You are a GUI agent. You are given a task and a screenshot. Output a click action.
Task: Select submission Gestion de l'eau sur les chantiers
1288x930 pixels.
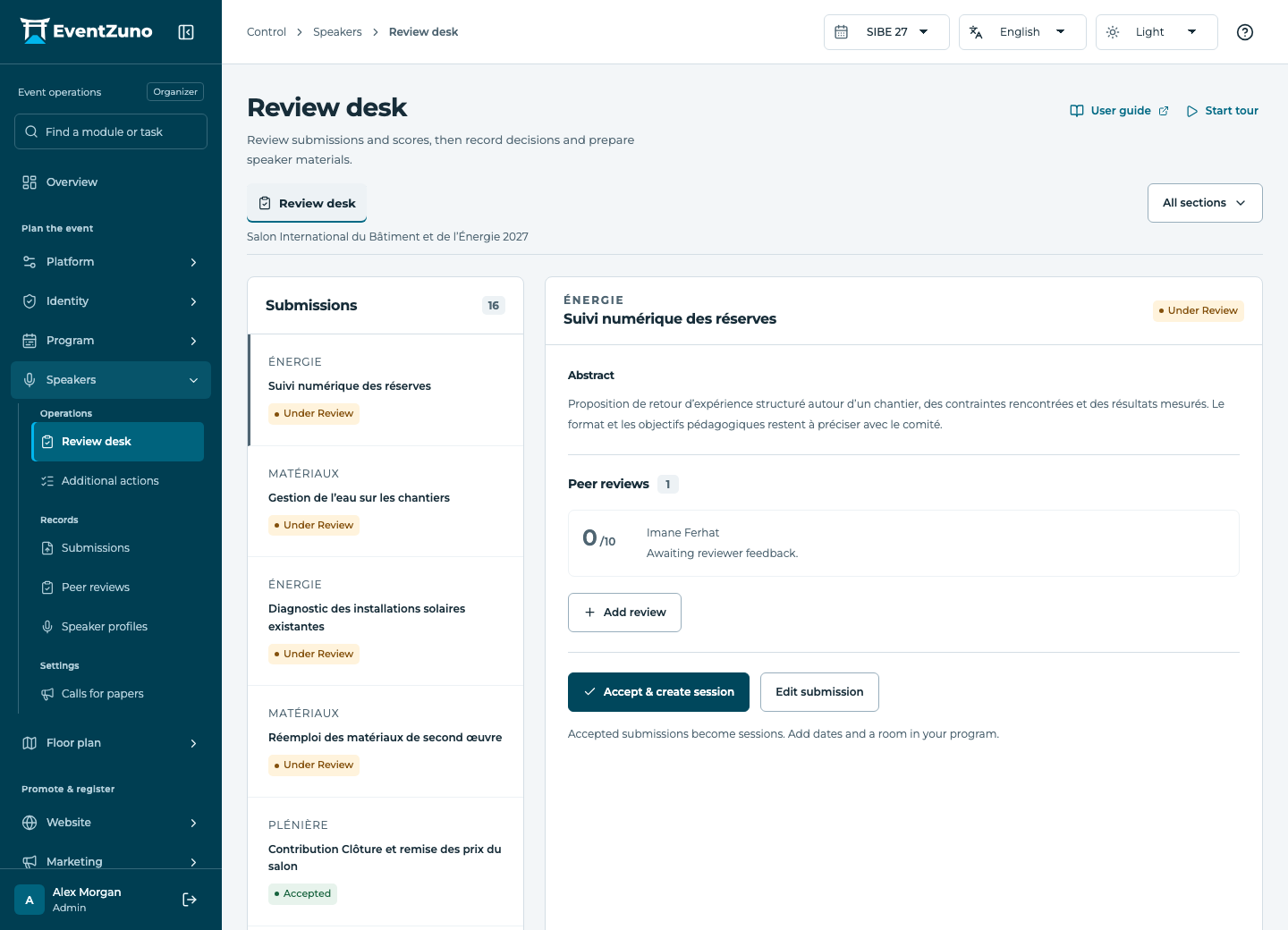point(386,502)
